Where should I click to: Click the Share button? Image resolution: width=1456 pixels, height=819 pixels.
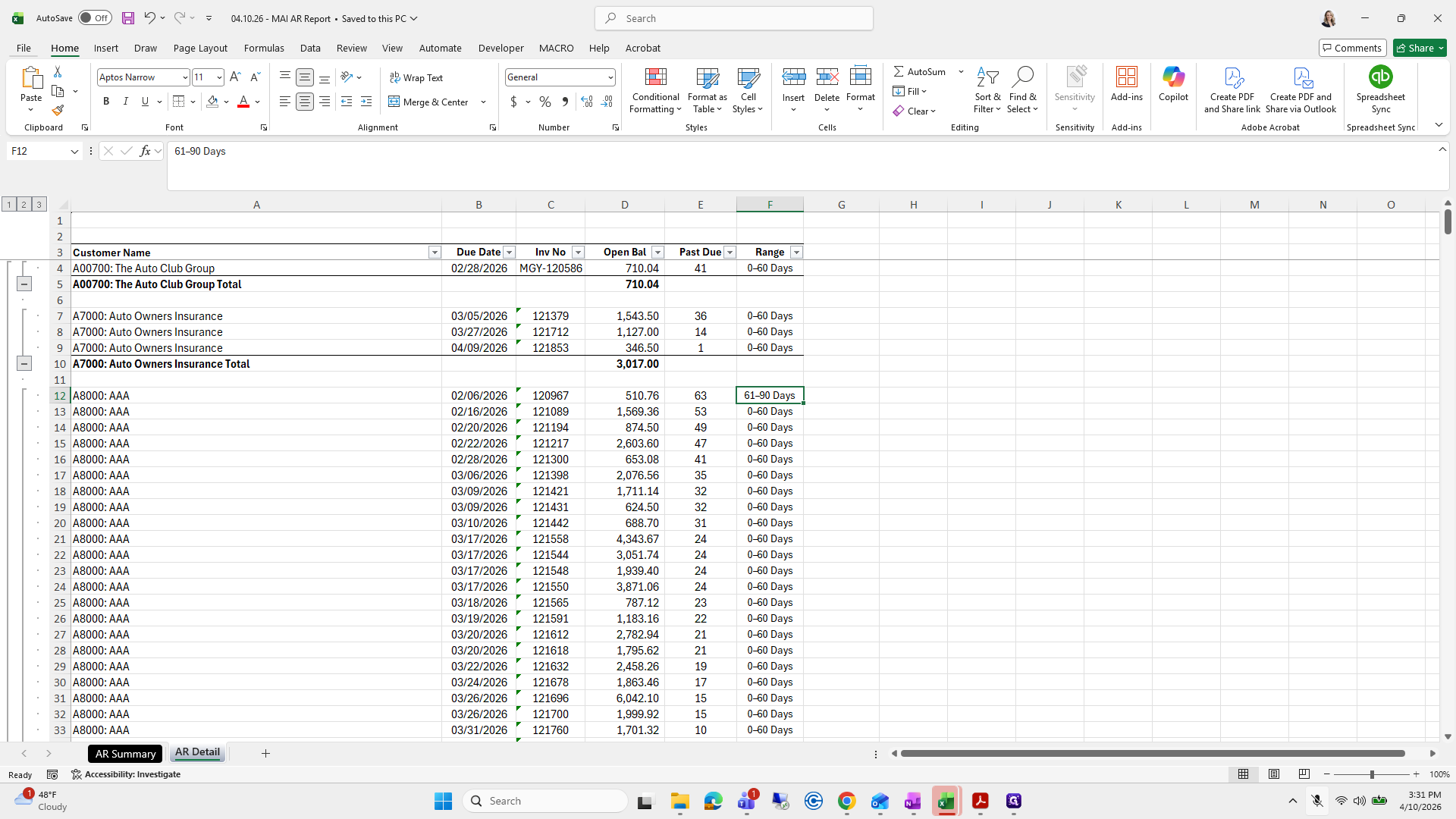[1420, 48]
